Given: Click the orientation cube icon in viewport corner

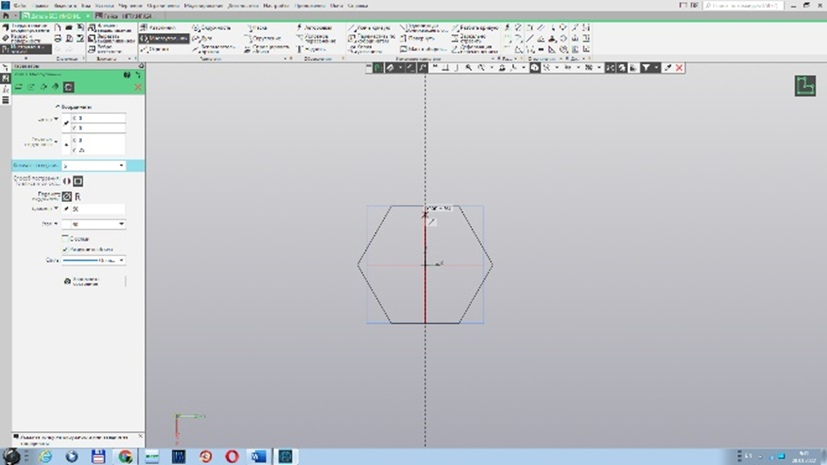Looking at the screenshot, I should [x=805, y=85].
